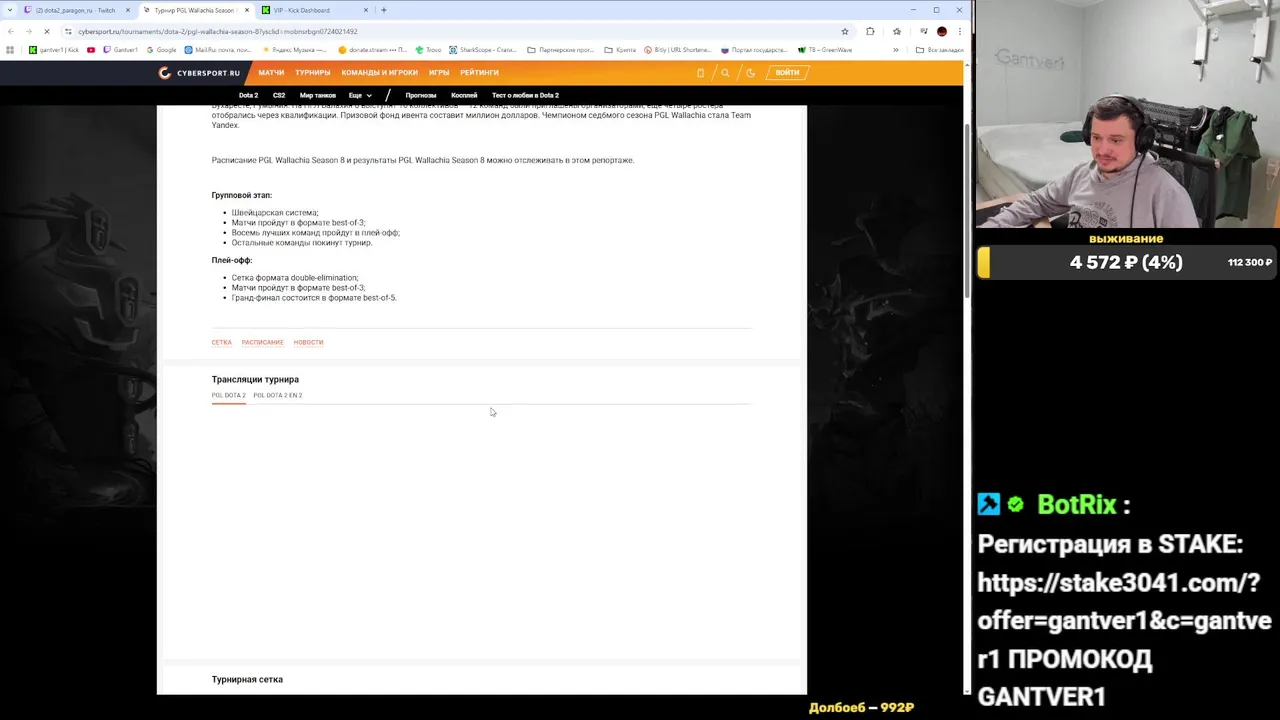Click the Трансляции турнира heading
This screenshot has width=1280, height=720.
(255, 379)
